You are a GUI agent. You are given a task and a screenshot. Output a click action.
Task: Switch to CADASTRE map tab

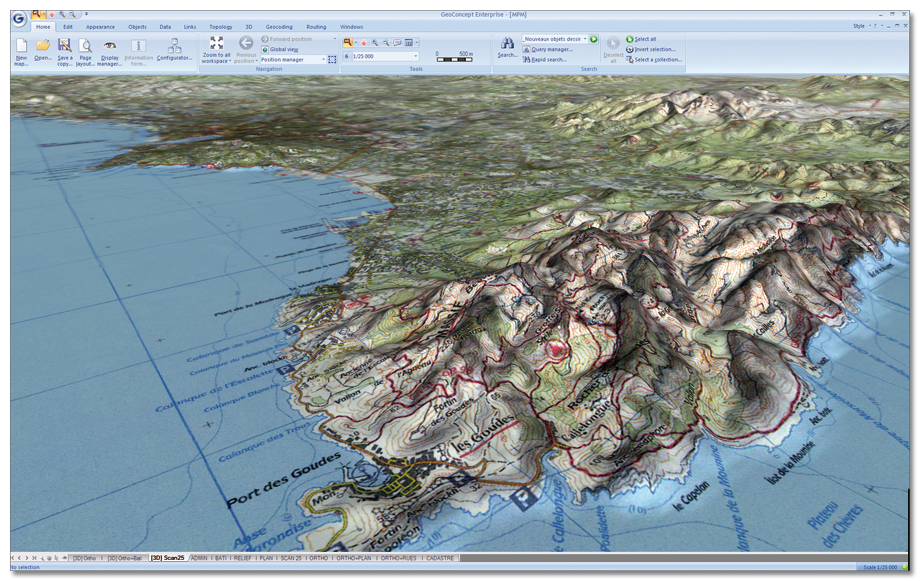coord(440,557)
